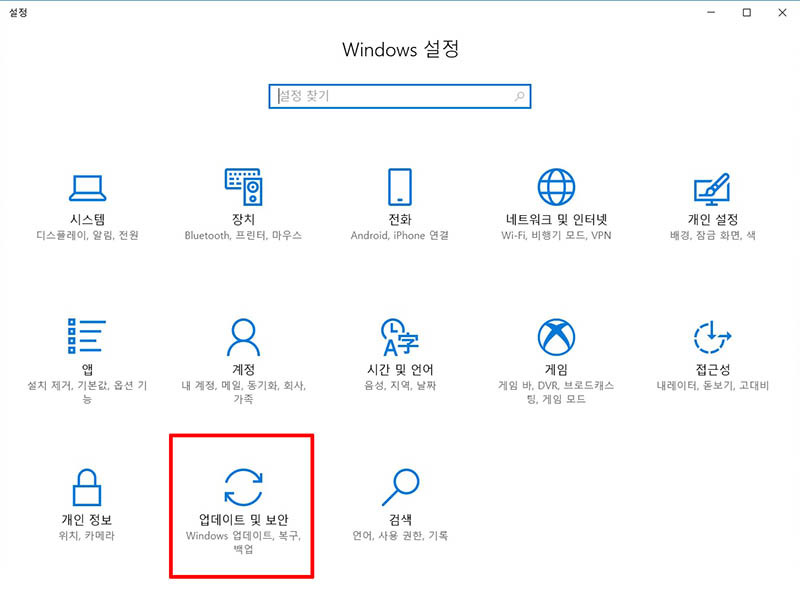Click the 앱 list icon
The height and width of the screenshot is (590, 800).
pos(87,338)
